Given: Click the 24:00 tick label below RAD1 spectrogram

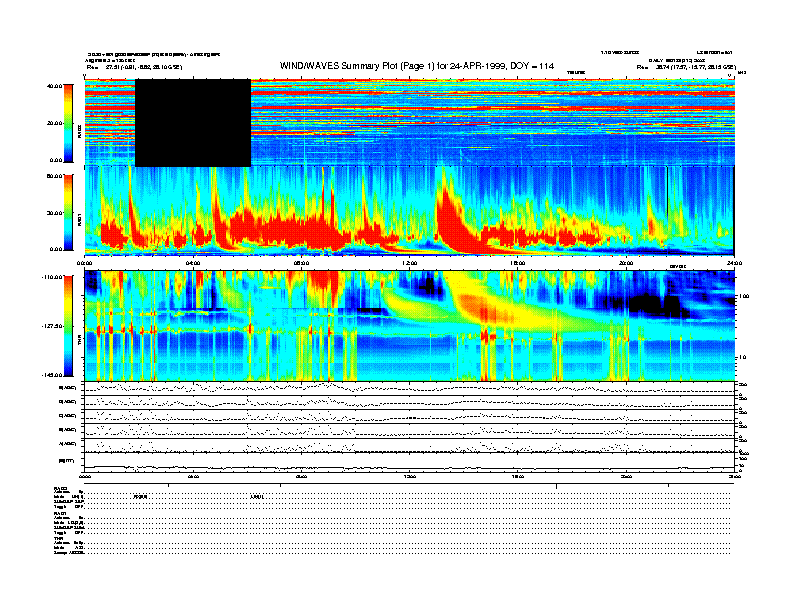Looking at the screenshot, I should (734, 263).
